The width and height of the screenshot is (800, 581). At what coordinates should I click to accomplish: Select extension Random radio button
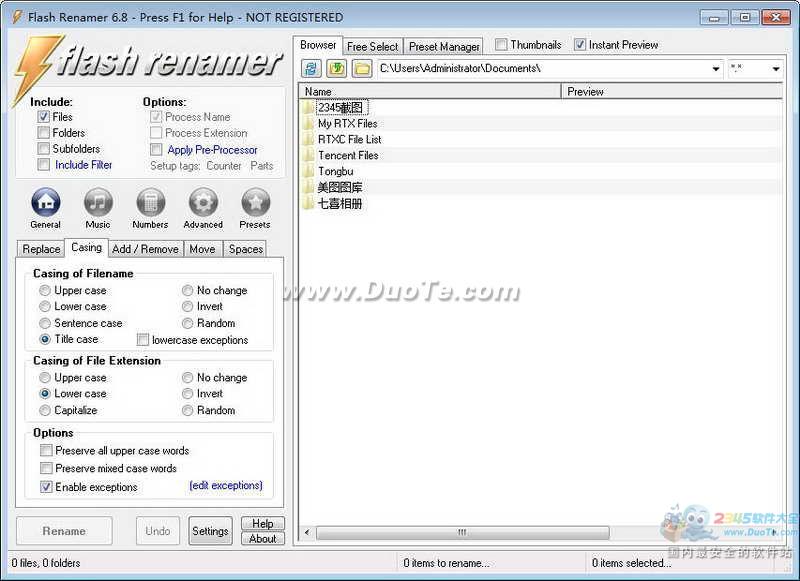187,410
